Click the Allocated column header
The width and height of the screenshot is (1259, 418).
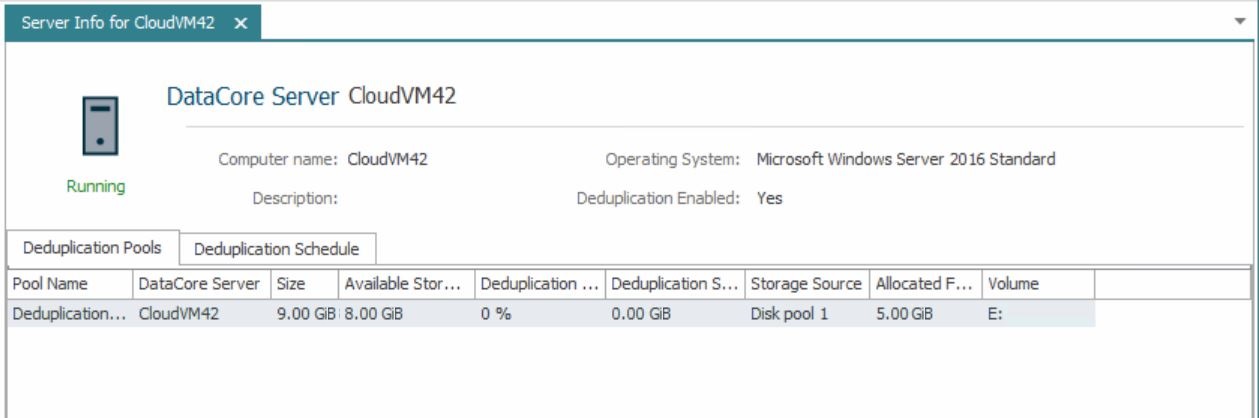(925, 284)
